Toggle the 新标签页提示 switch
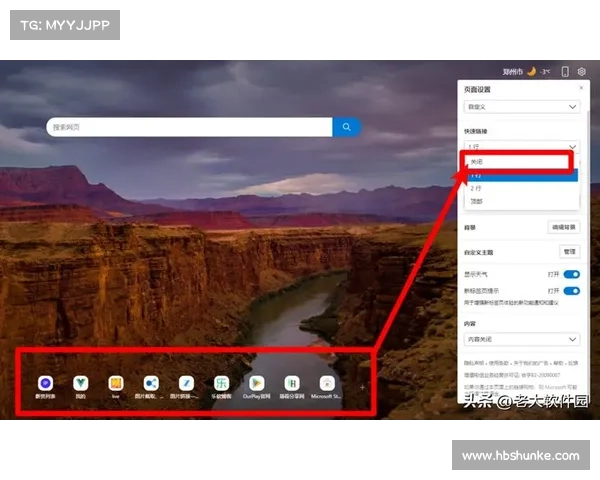 pyautogui.click(x=572, y=291)
